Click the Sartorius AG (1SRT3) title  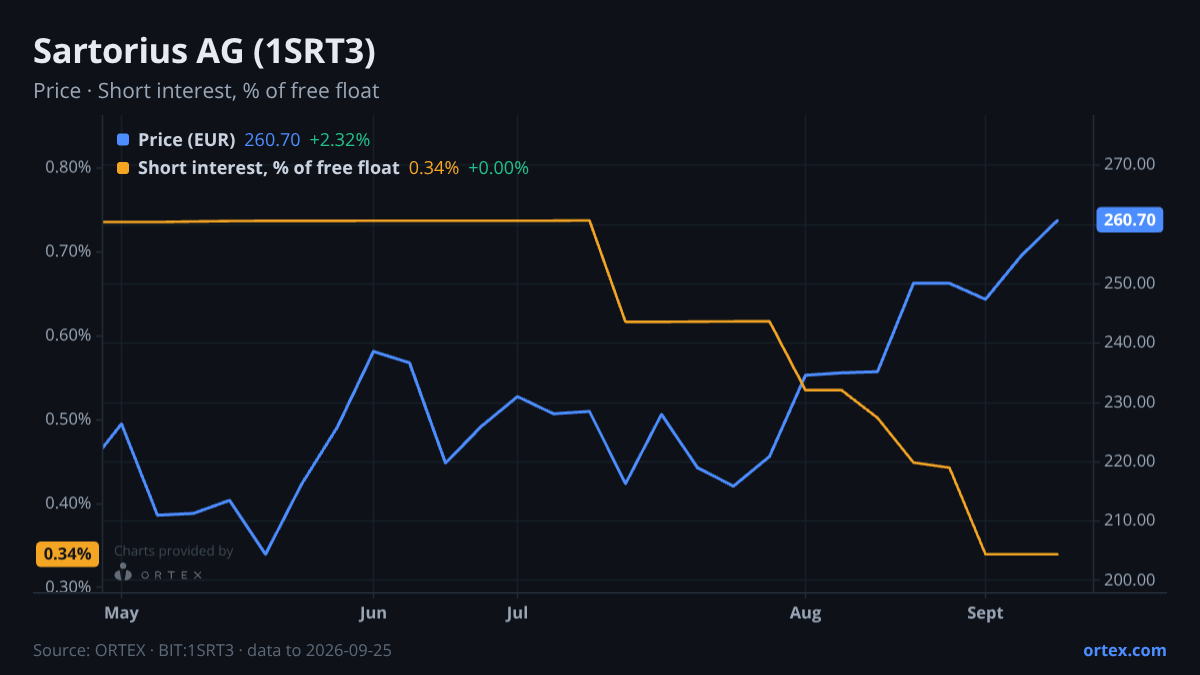(205, 52)
